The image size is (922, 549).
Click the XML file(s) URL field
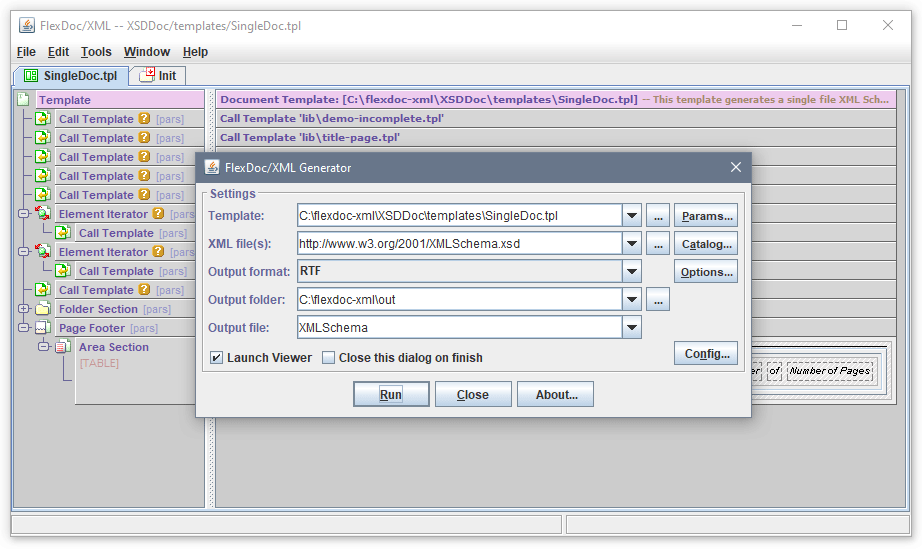pyautogui.click(x=460, y=243)
